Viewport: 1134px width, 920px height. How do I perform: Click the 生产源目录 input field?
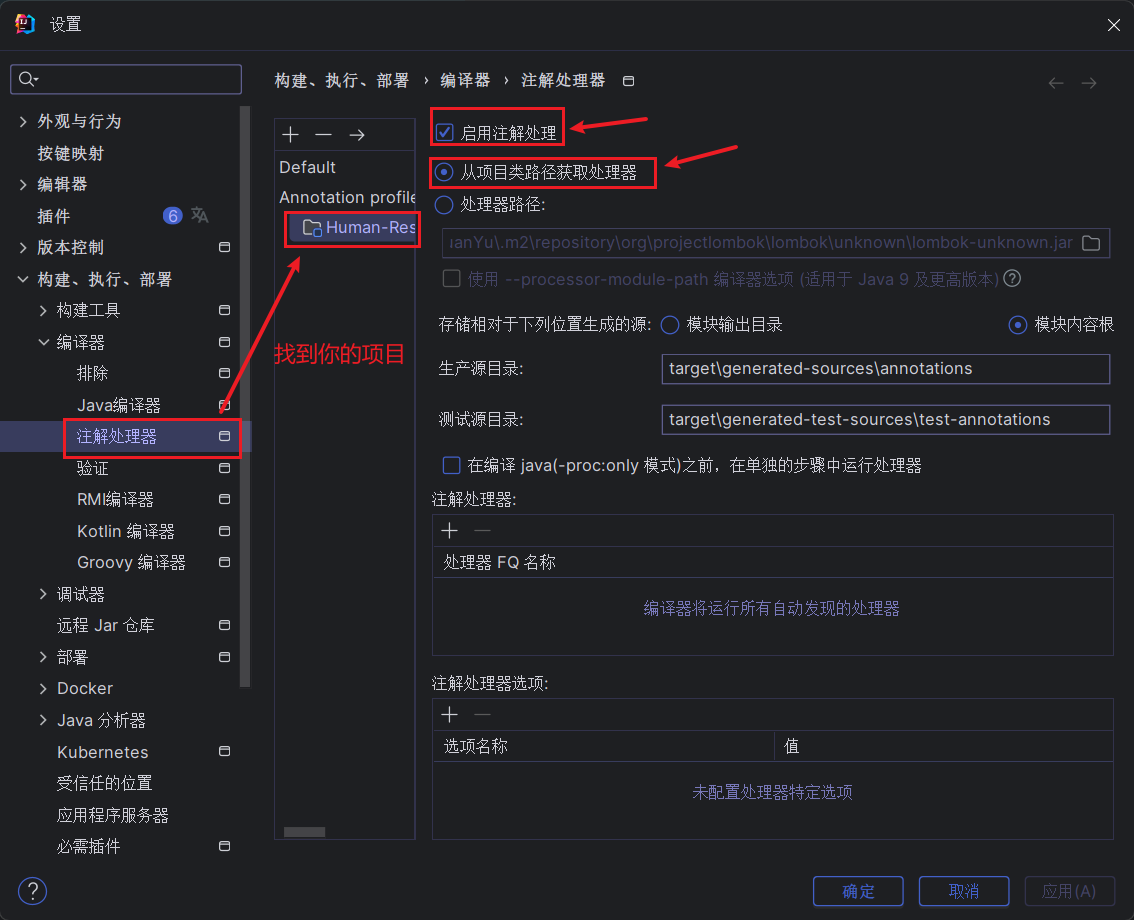coord(885,368)
